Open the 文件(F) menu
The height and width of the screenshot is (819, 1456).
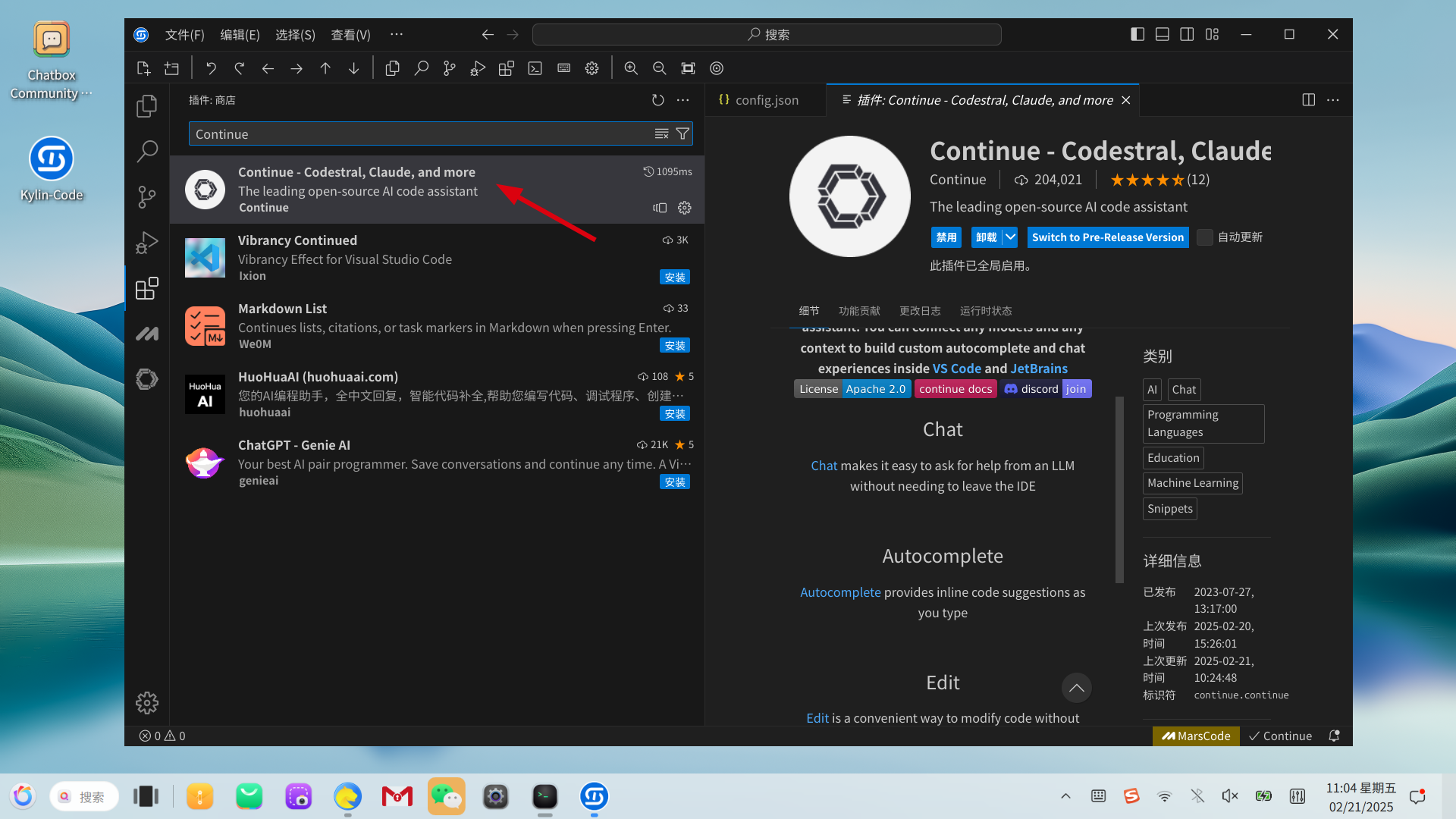(185, 35)
